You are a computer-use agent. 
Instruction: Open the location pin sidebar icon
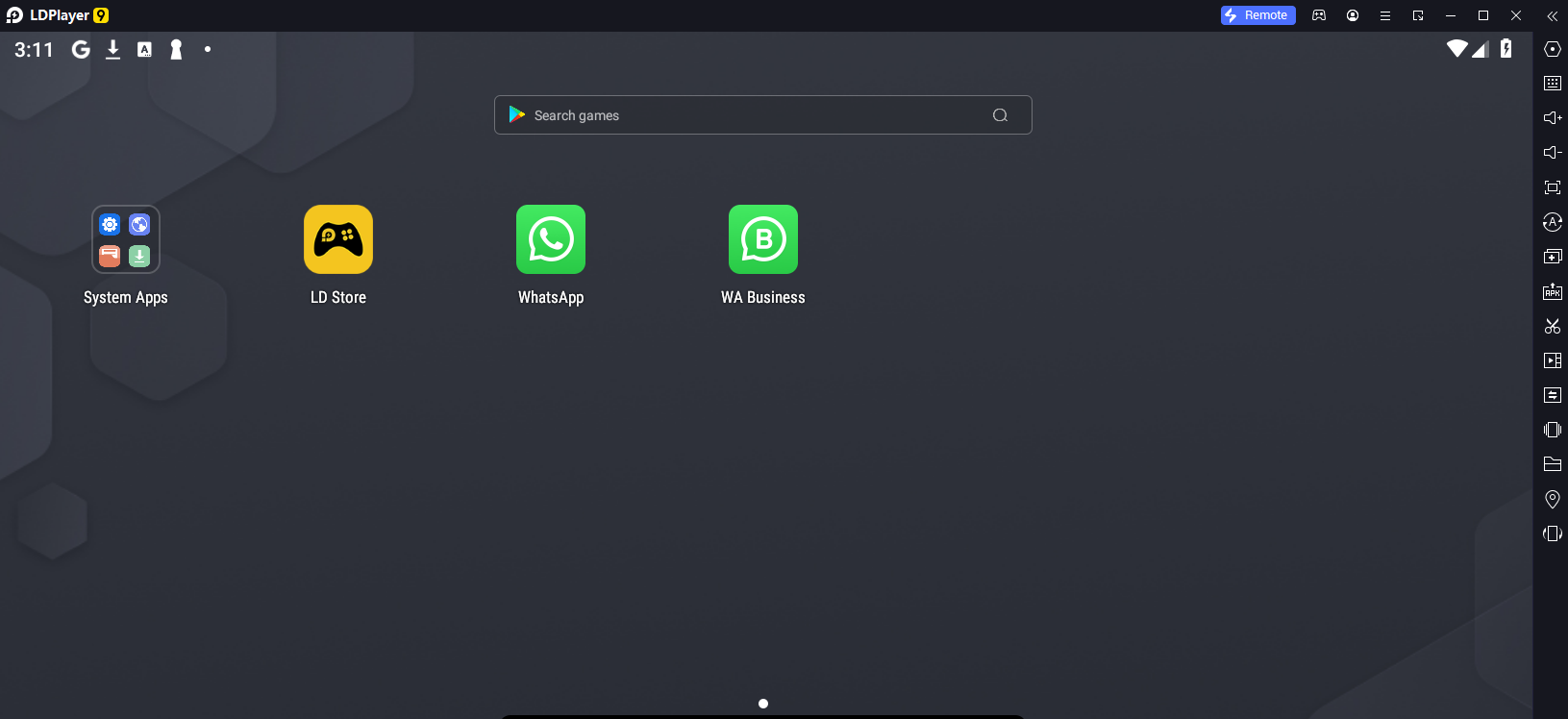pos(1553,499)
